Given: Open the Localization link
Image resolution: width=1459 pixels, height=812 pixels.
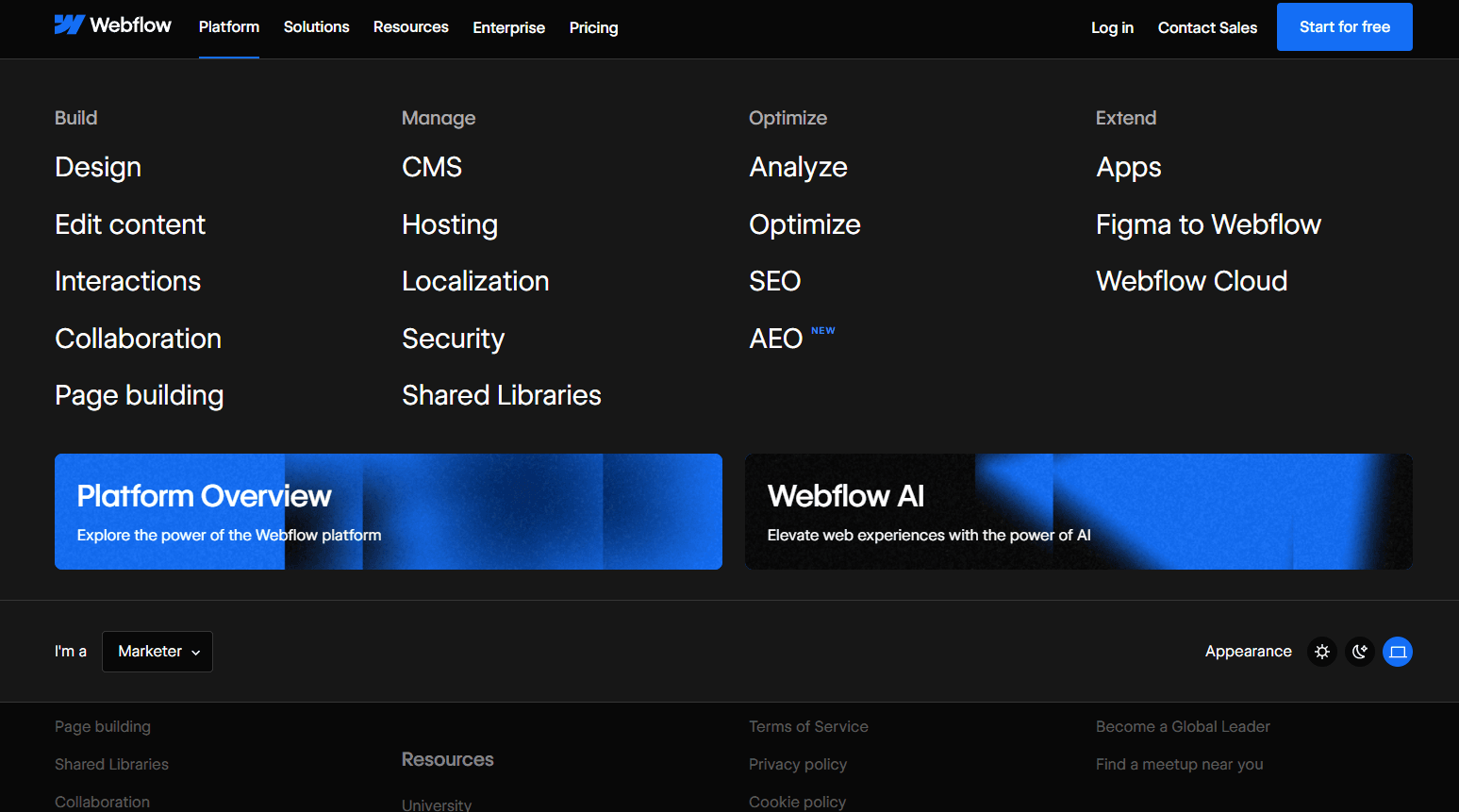Looking at the screenshot, I should (475, 281).
